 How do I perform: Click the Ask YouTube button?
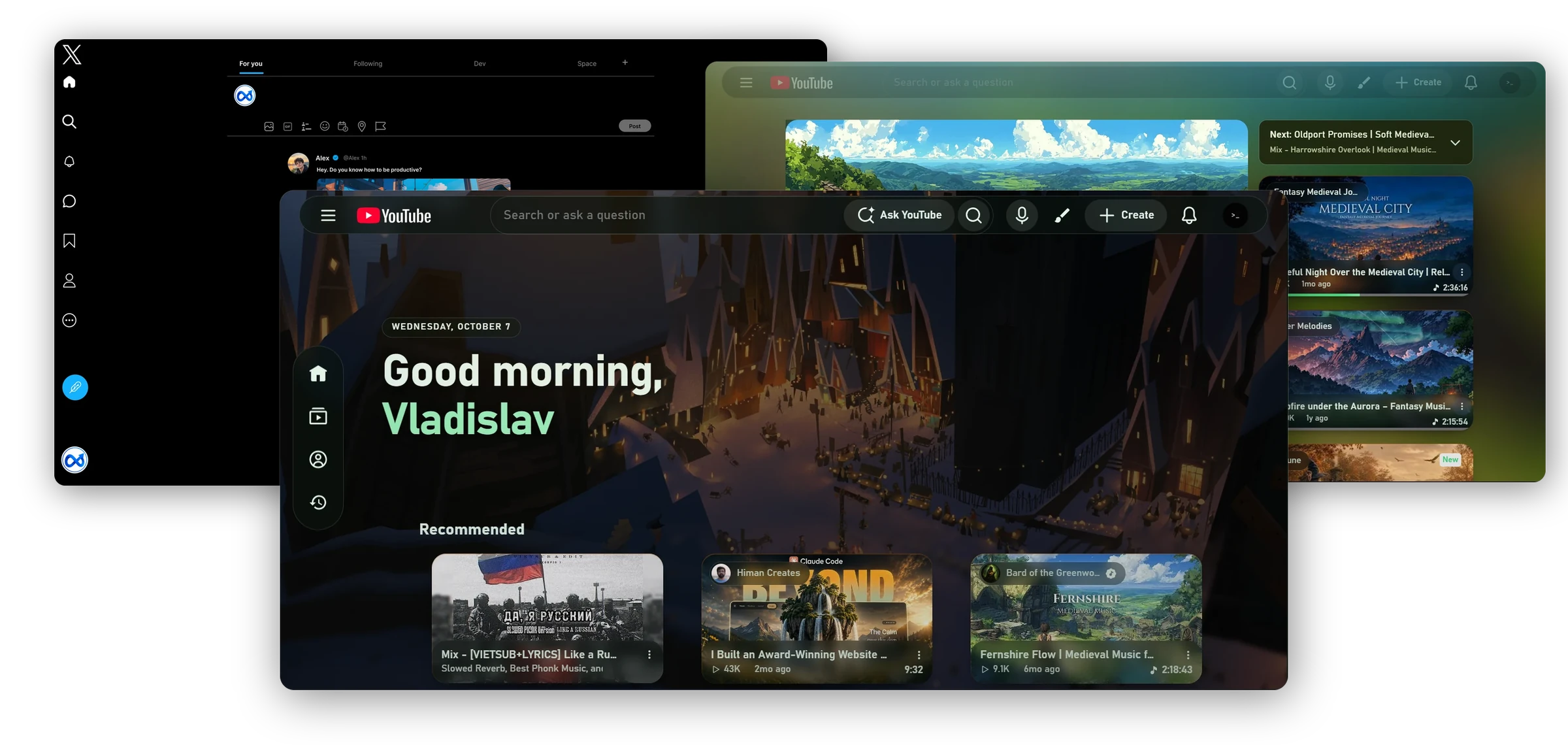coord(899,215)
